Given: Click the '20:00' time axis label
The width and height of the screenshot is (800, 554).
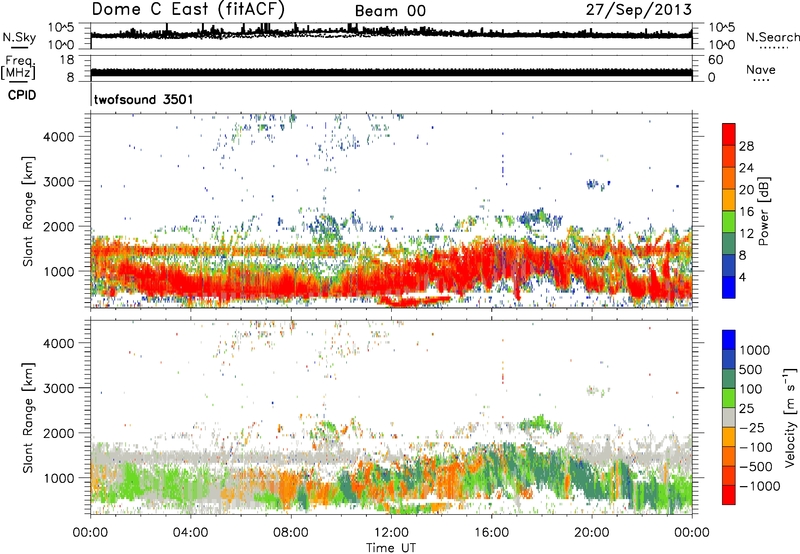Looking at the screenshot, I should click(x=591, y=533).
